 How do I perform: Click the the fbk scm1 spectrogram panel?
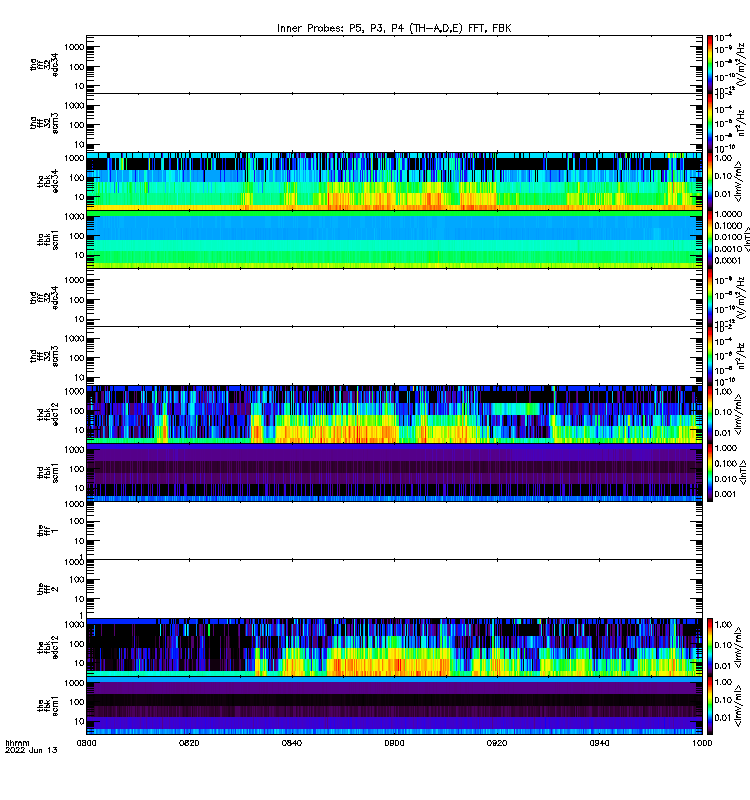pos(394,706)
